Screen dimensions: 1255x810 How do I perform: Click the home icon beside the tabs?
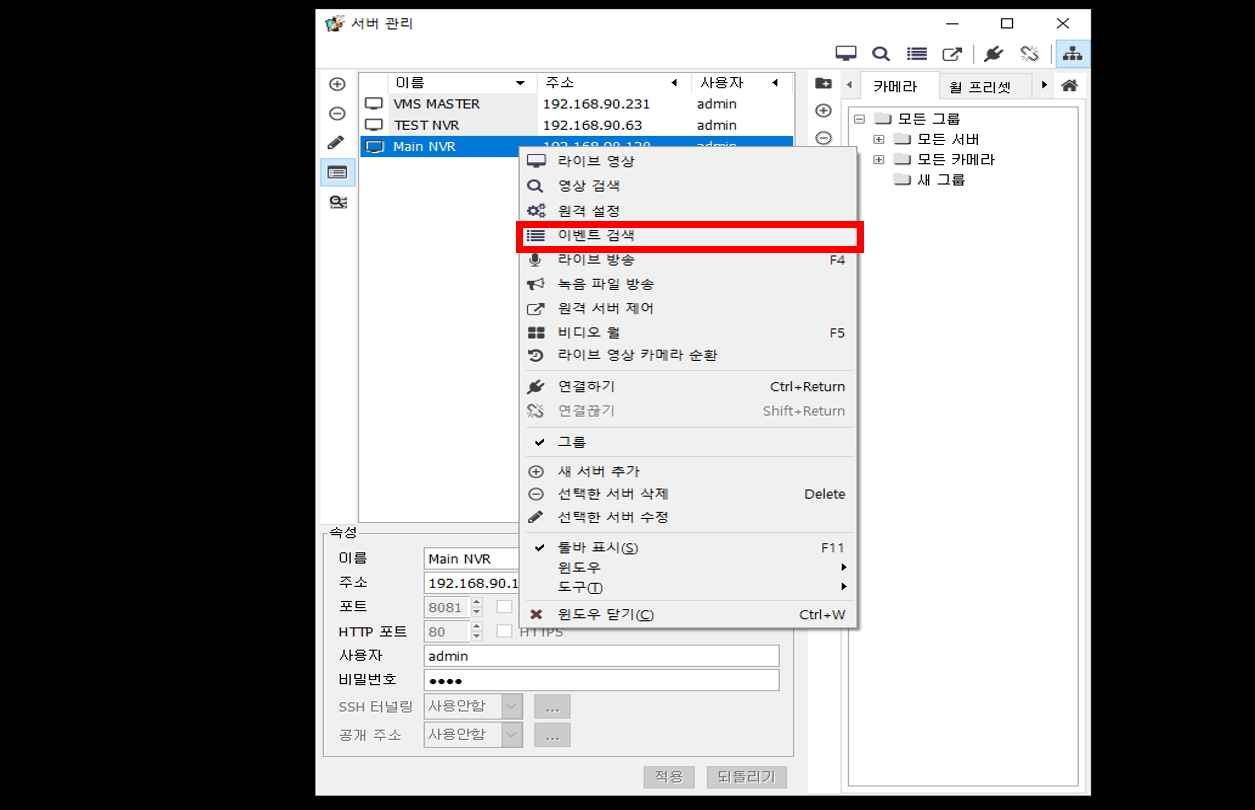pos(1069,86)
